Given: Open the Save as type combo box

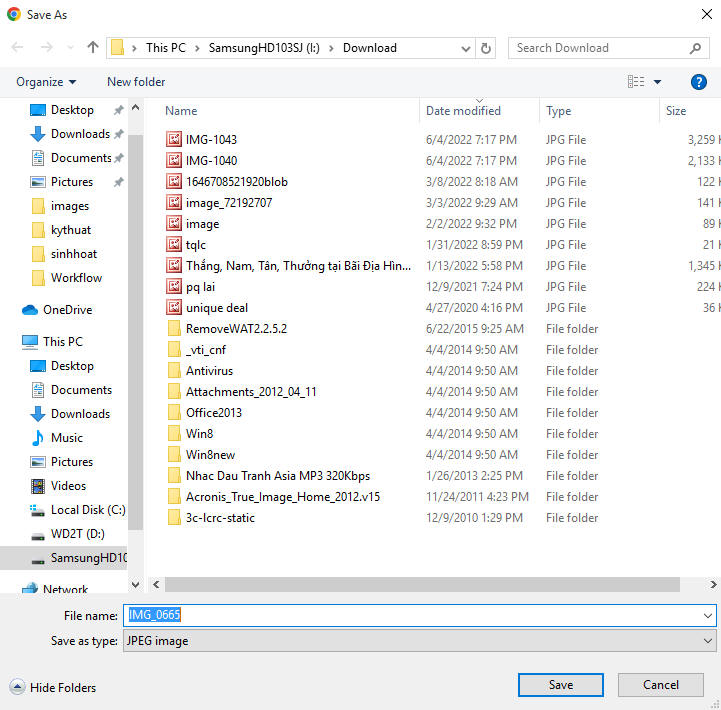Looking at the screenshot, I should pyautogui.click(x=419, y=640).
